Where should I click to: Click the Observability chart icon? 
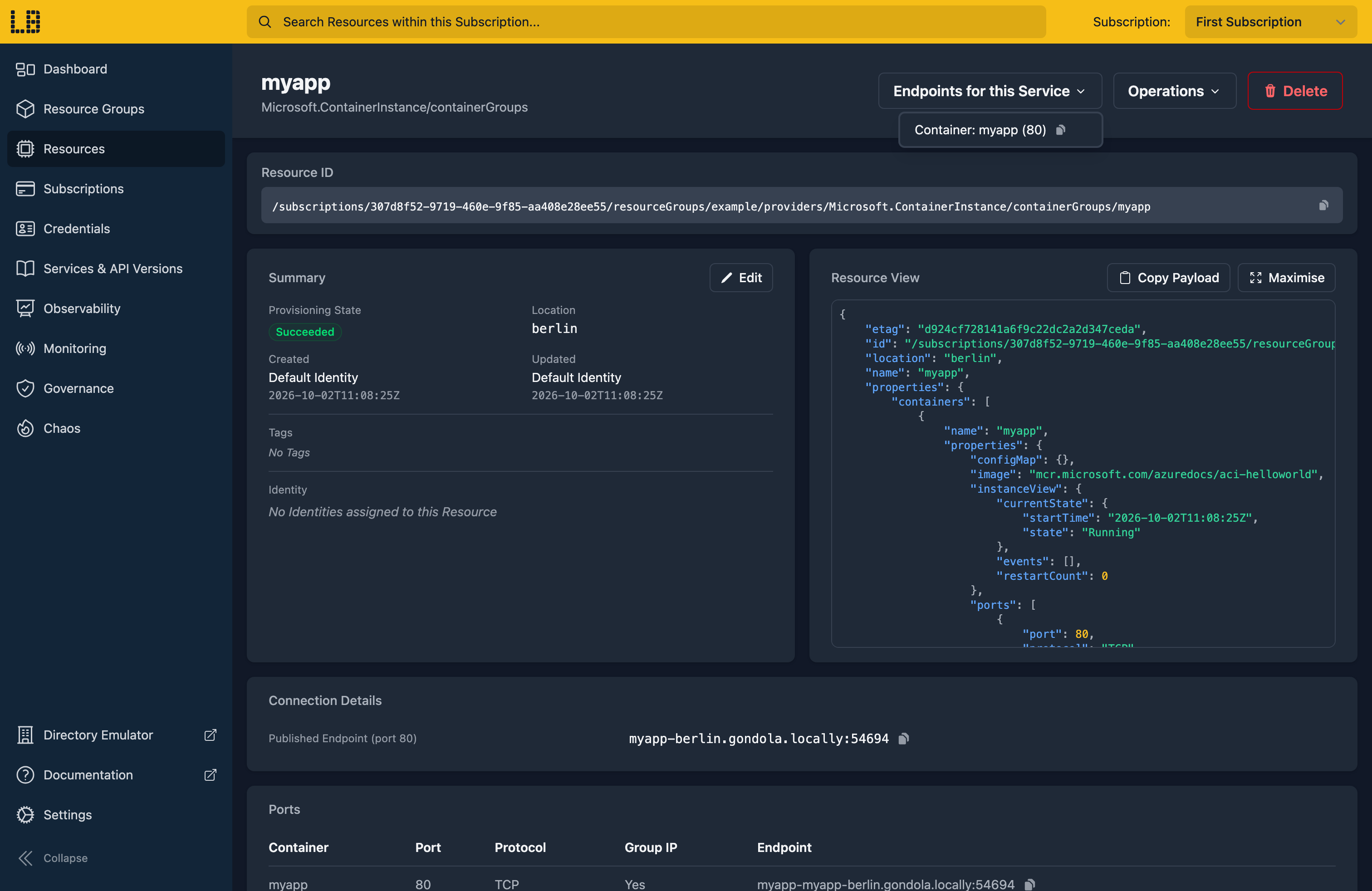(25, 308)
